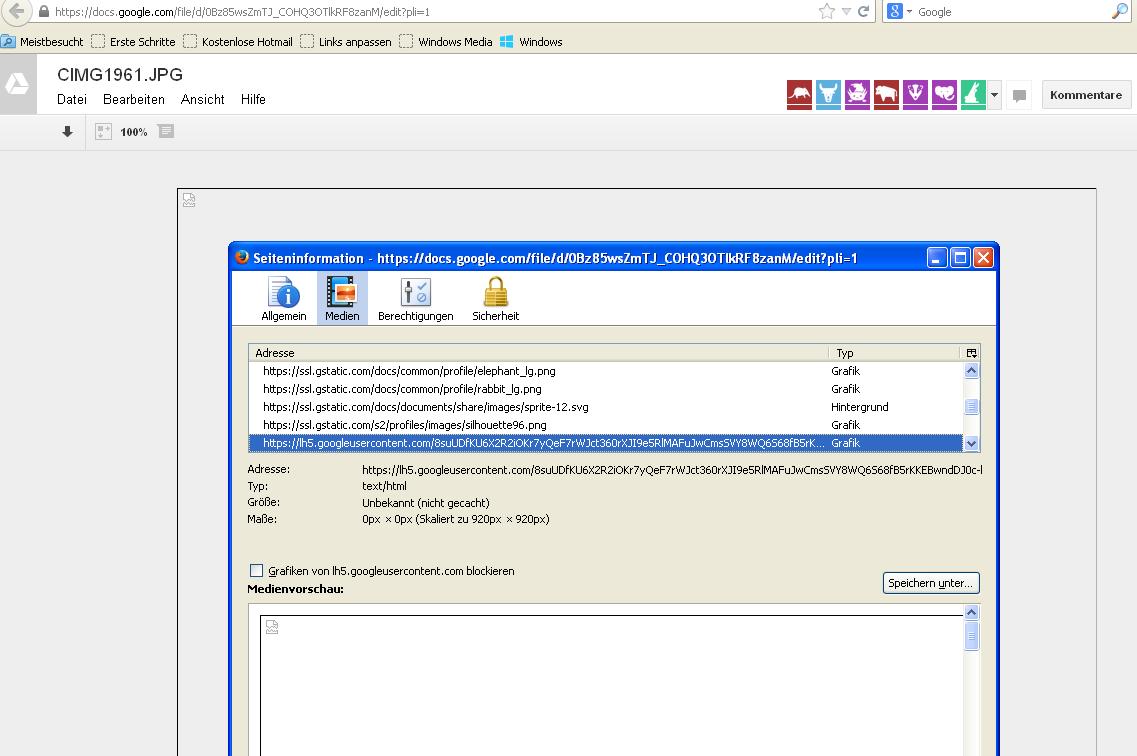This screenshot has width=1137, height=756.
Task: Click the Firefox icon in Seiteninformation title bar
Action: [x=241, y=257]
